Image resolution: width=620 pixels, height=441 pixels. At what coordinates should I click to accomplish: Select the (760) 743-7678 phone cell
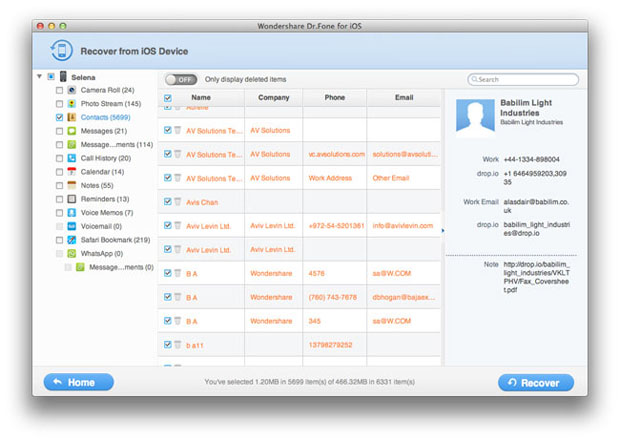click(333, 297)
